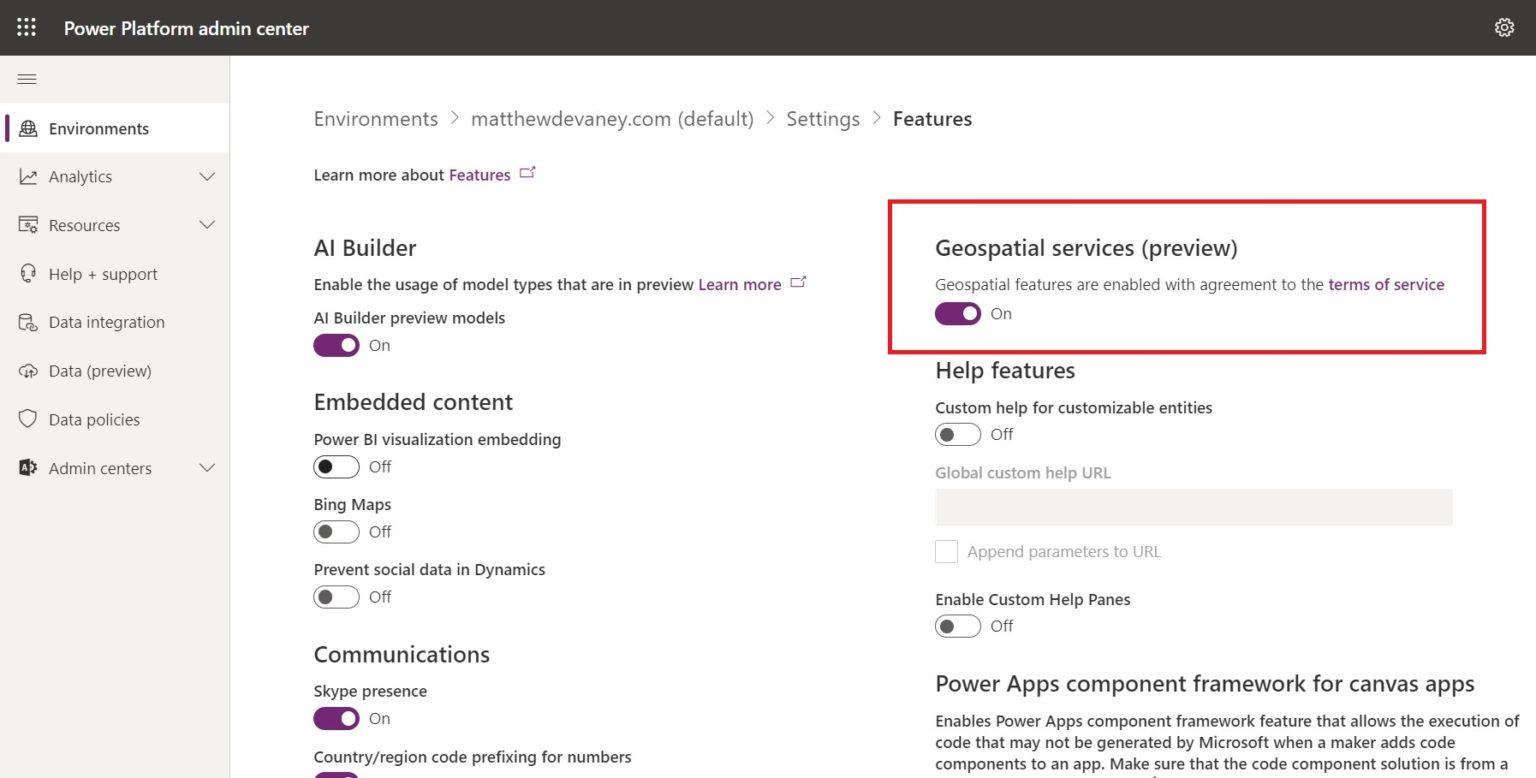This screenshot has height=778, width=1536.
Task: Click Learn more next to AI Builder preview models
Action: click(x=739, y=284)
